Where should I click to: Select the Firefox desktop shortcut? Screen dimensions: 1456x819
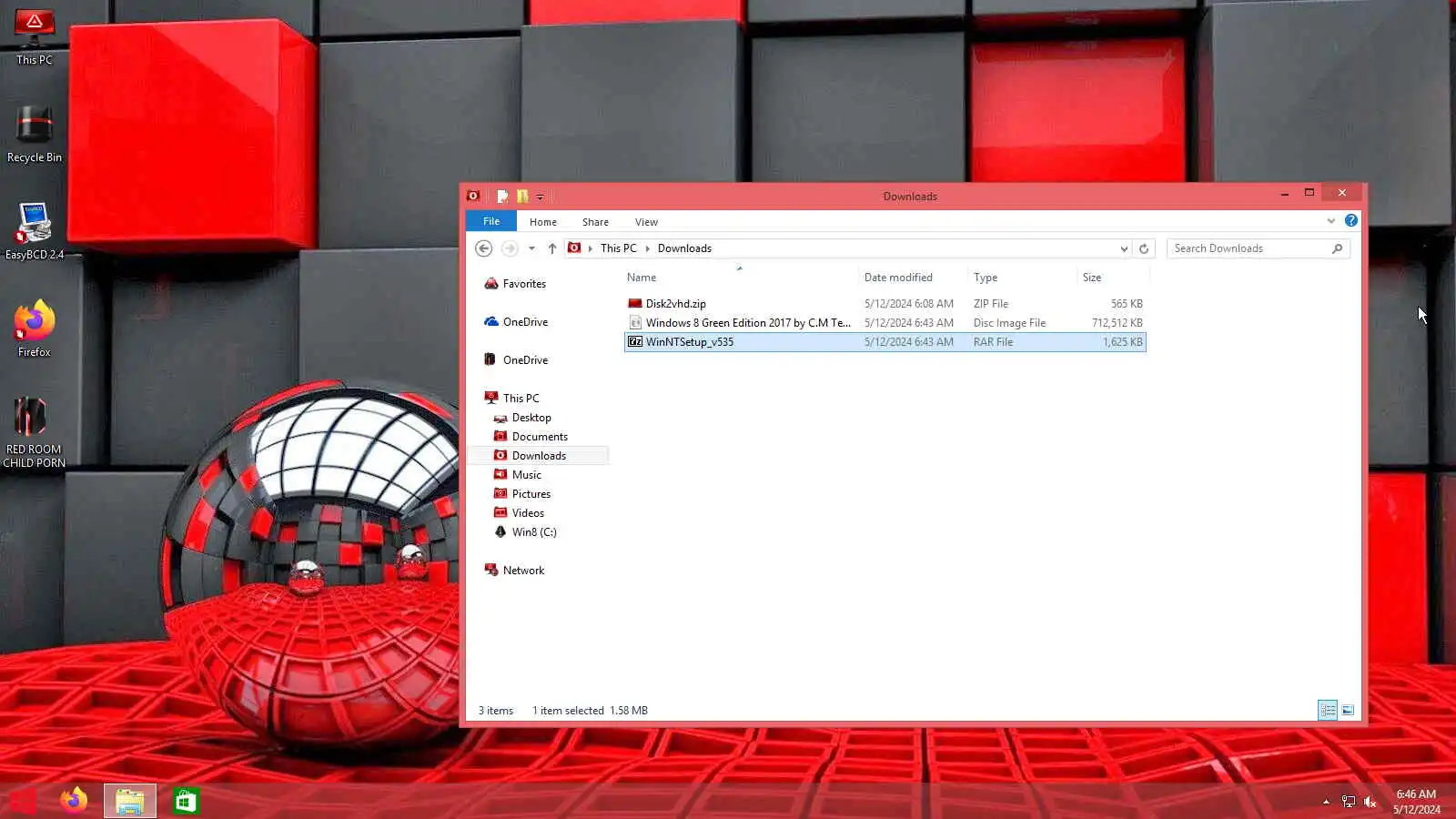pyautogui.click(x=35, y=329)
